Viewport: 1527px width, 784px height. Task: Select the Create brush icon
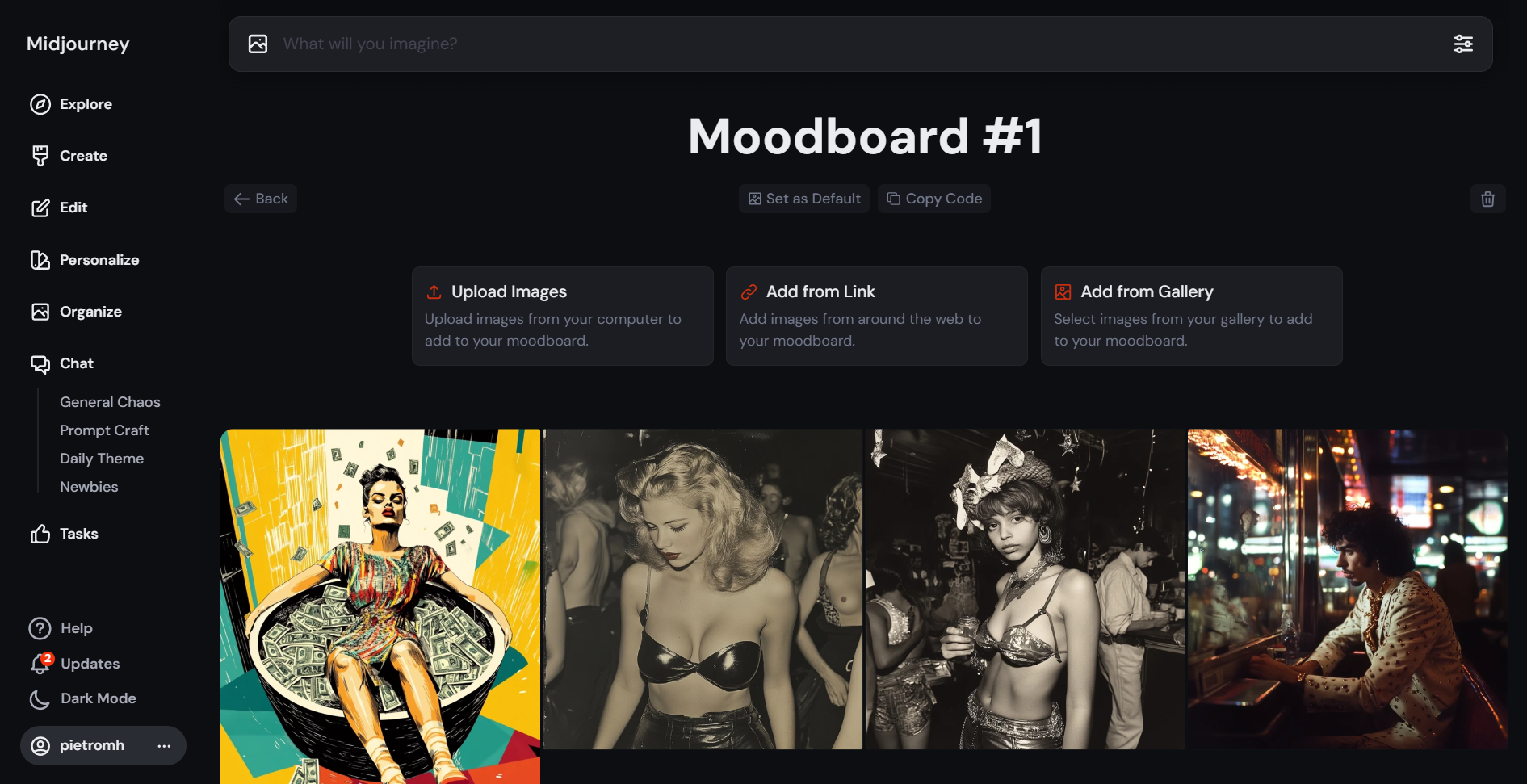click(40, 156)
